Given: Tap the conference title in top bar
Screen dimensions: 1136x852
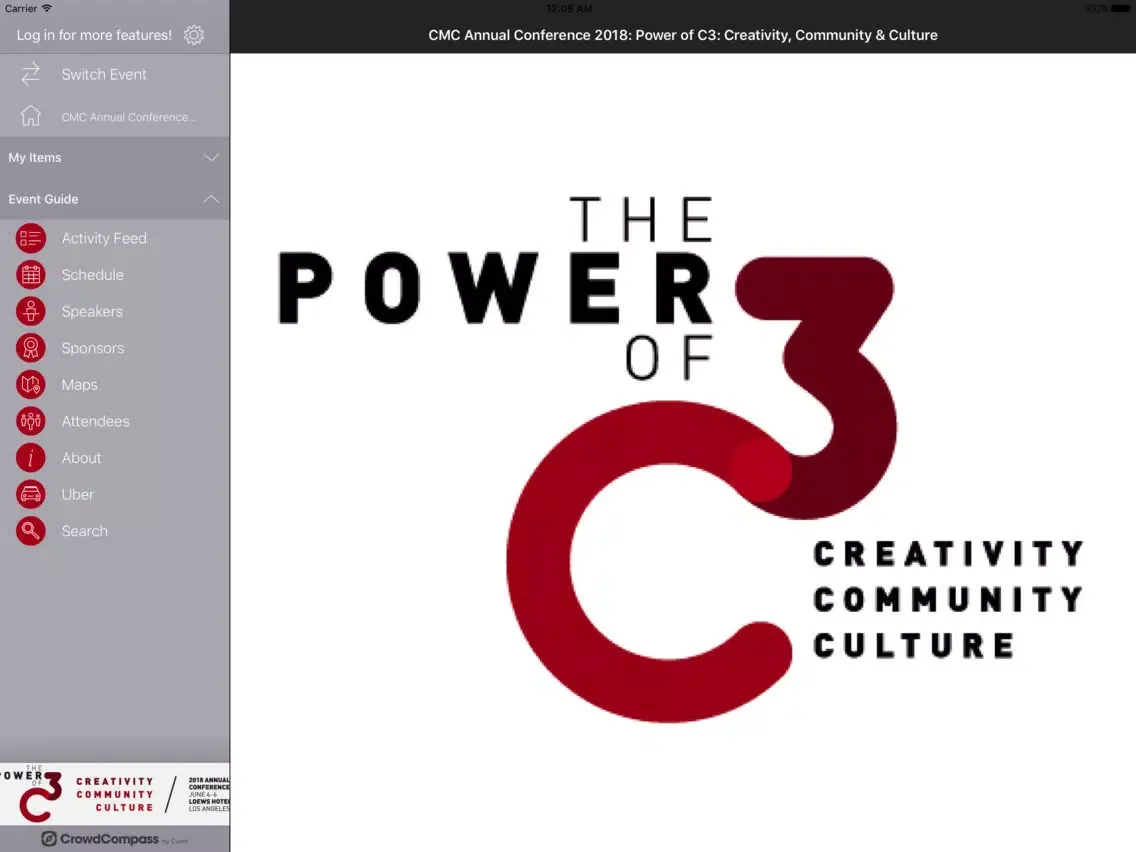Looking at the screenshot, I should coord(682,35).
